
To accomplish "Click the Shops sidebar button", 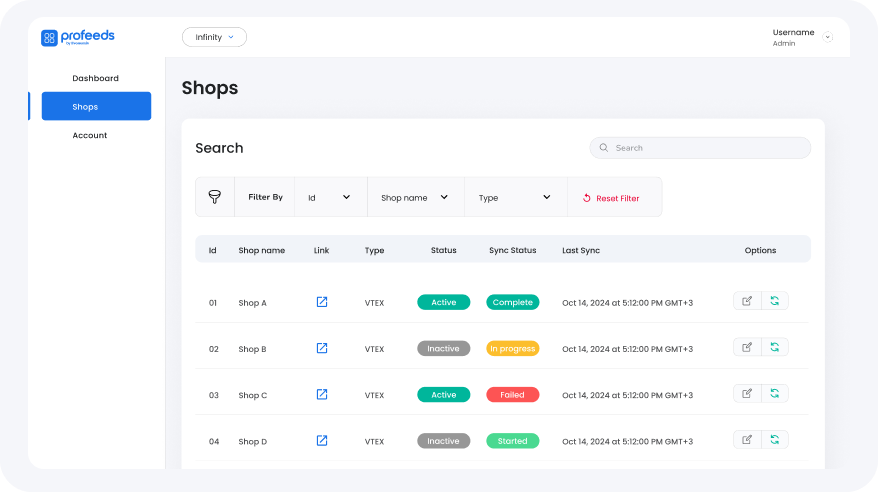I will pyautogui.click(x=96, y=106).
